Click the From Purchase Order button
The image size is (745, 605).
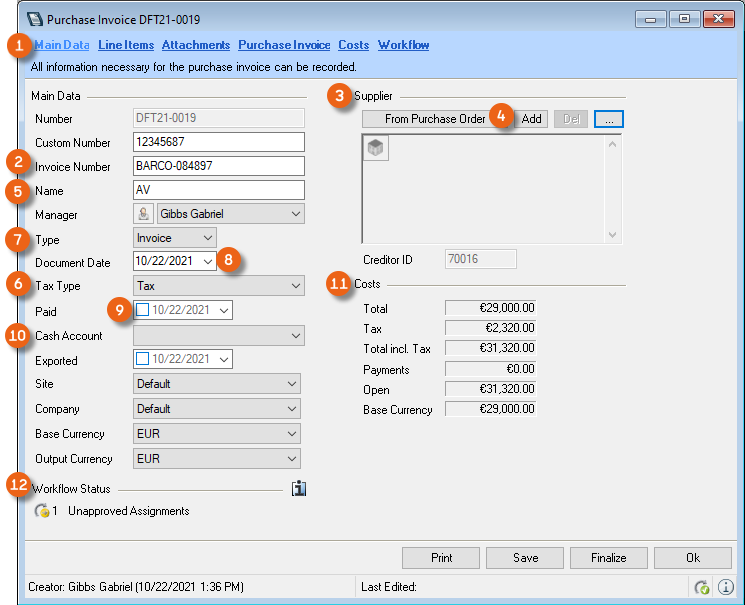434,118
